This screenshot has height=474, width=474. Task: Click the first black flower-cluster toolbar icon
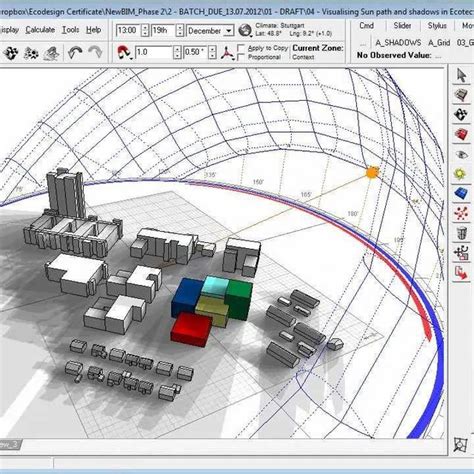[x=11, y=53]
